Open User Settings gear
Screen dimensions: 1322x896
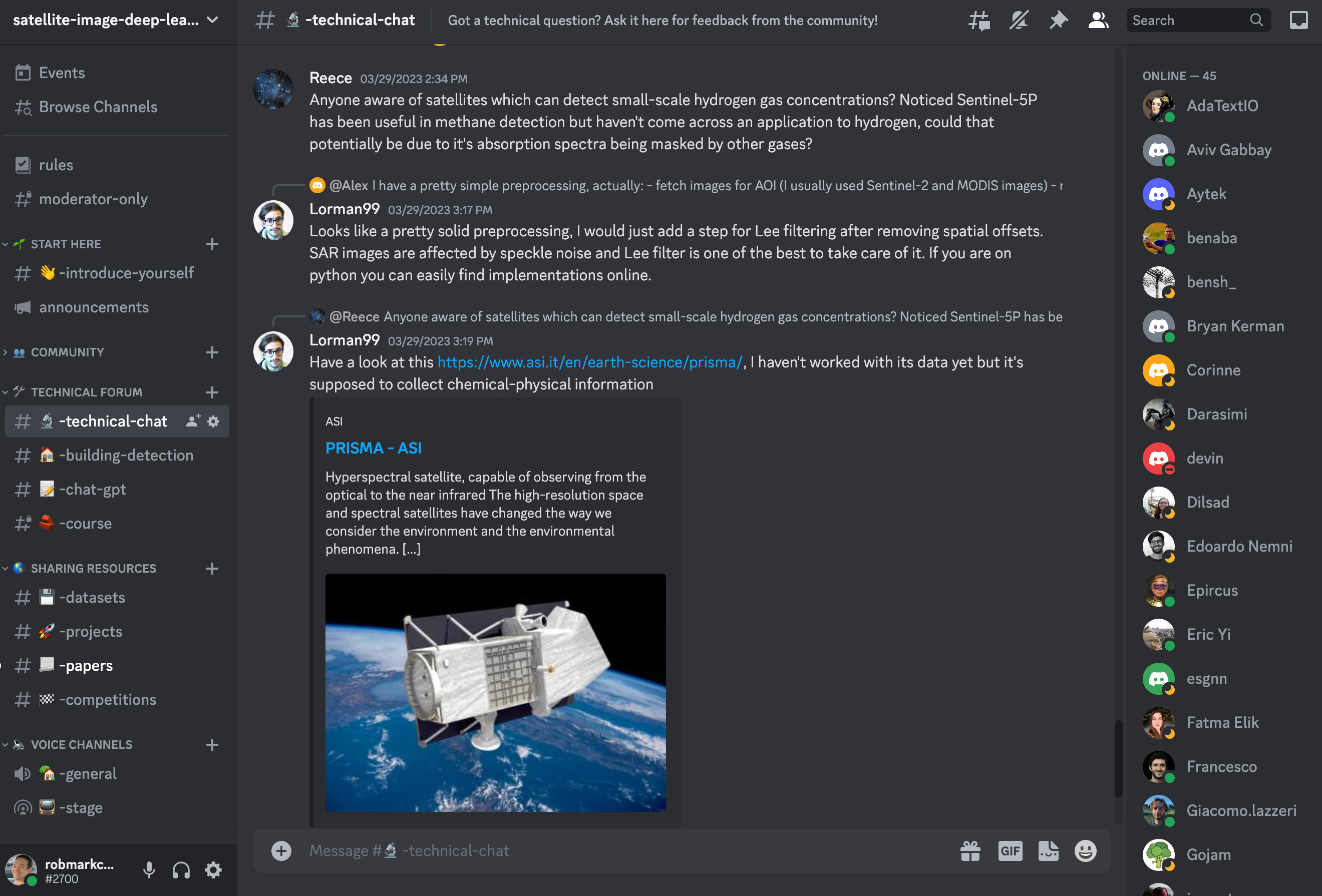click(x=213, y=870)
